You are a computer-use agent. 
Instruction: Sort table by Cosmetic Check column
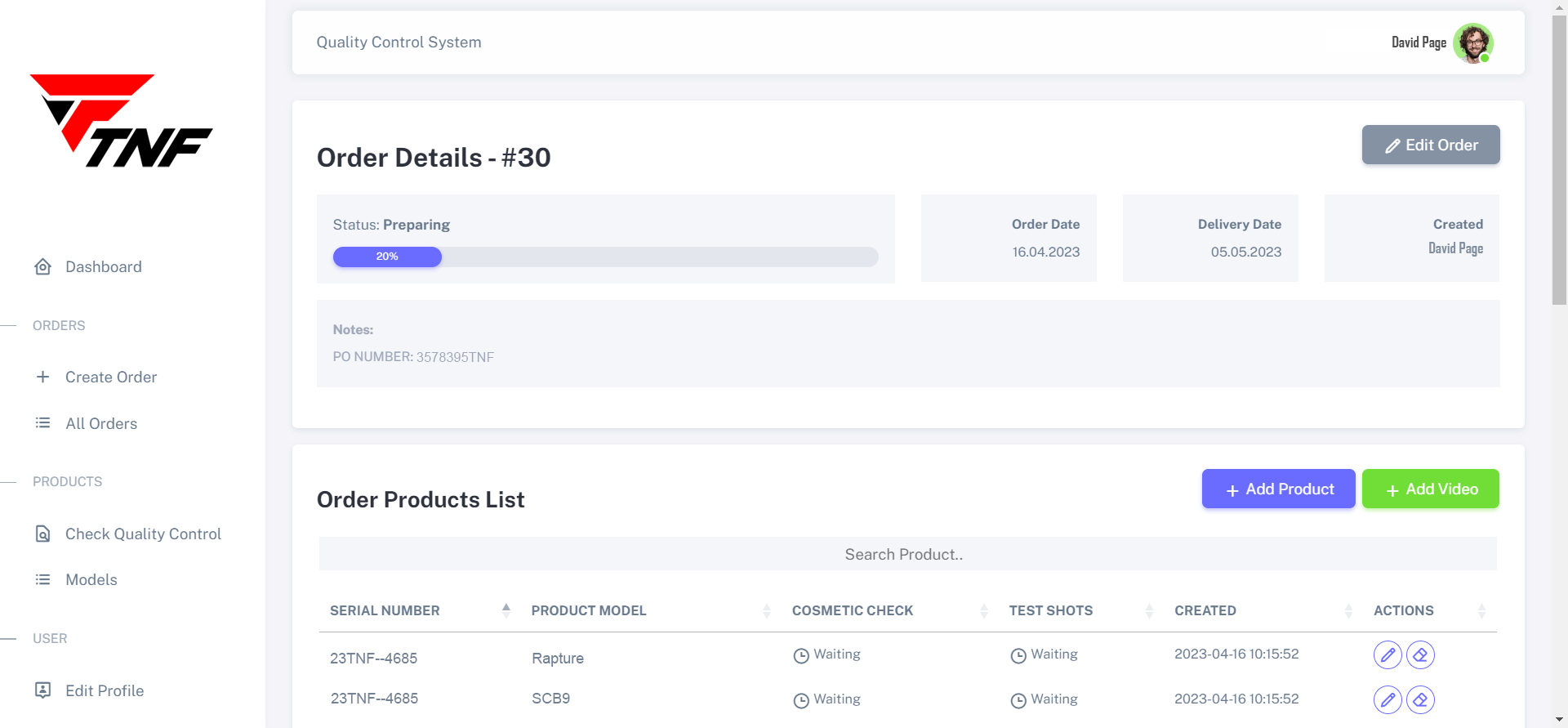tap(853, 611)
